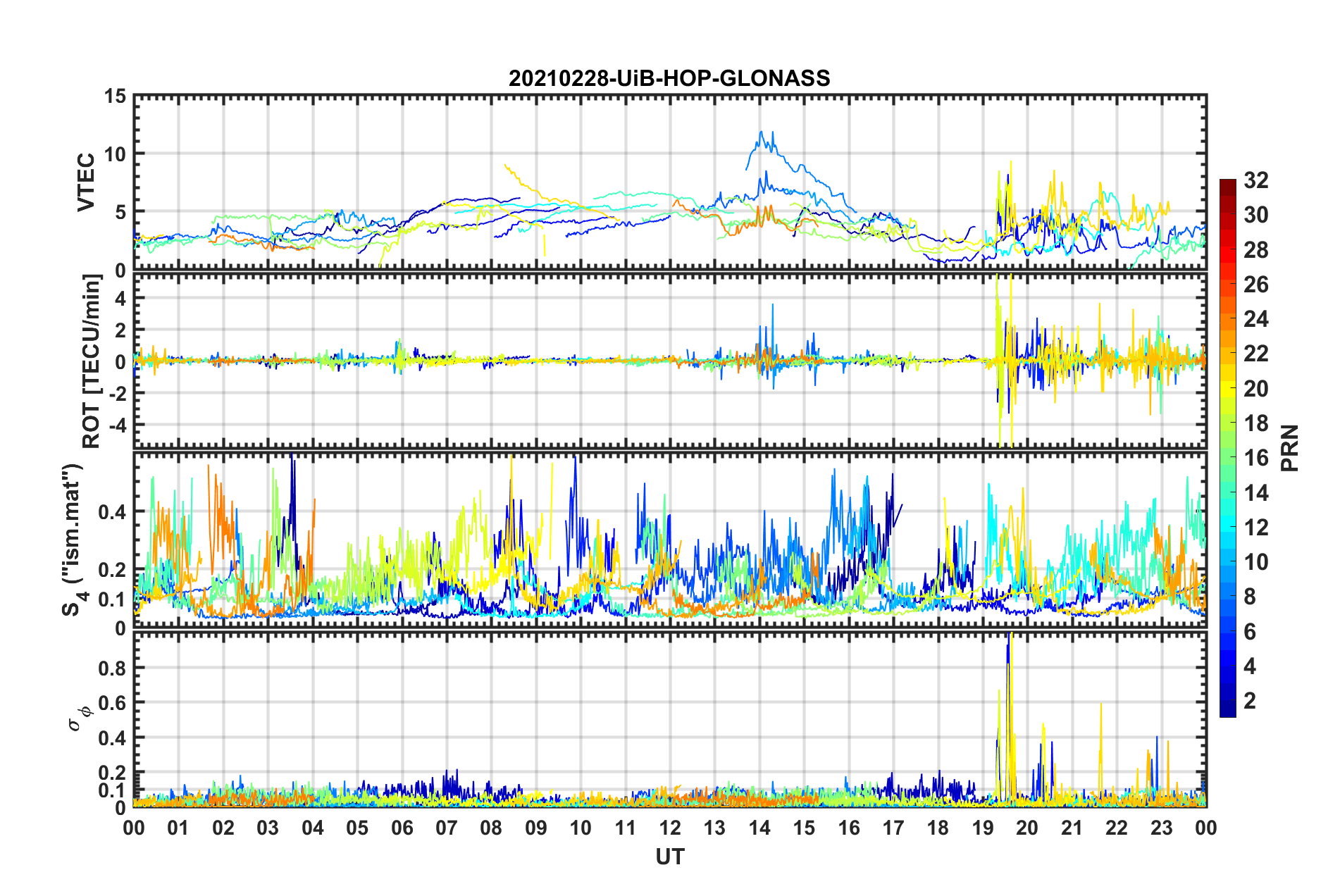Click colorbar tick label 32
Screen dimensions: 1340x896
1256,180
